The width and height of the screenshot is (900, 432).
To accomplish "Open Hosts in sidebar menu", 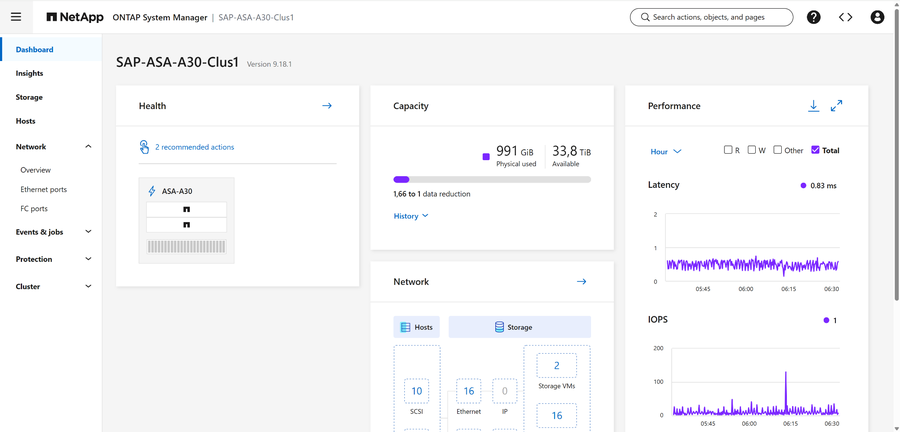I will point(25,121).
